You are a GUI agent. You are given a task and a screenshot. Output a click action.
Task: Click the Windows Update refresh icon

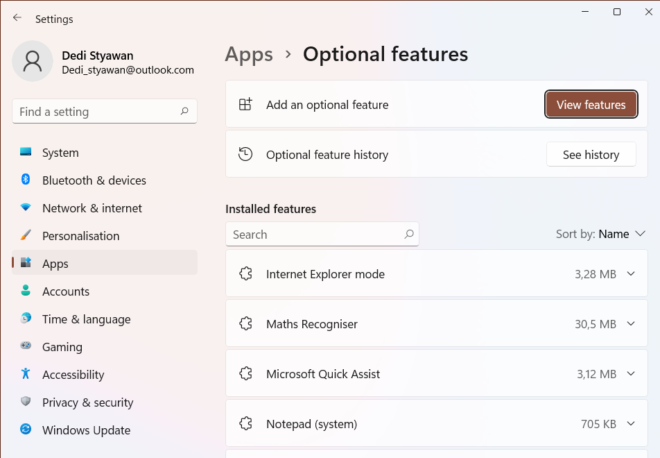(x=26, y=429)
